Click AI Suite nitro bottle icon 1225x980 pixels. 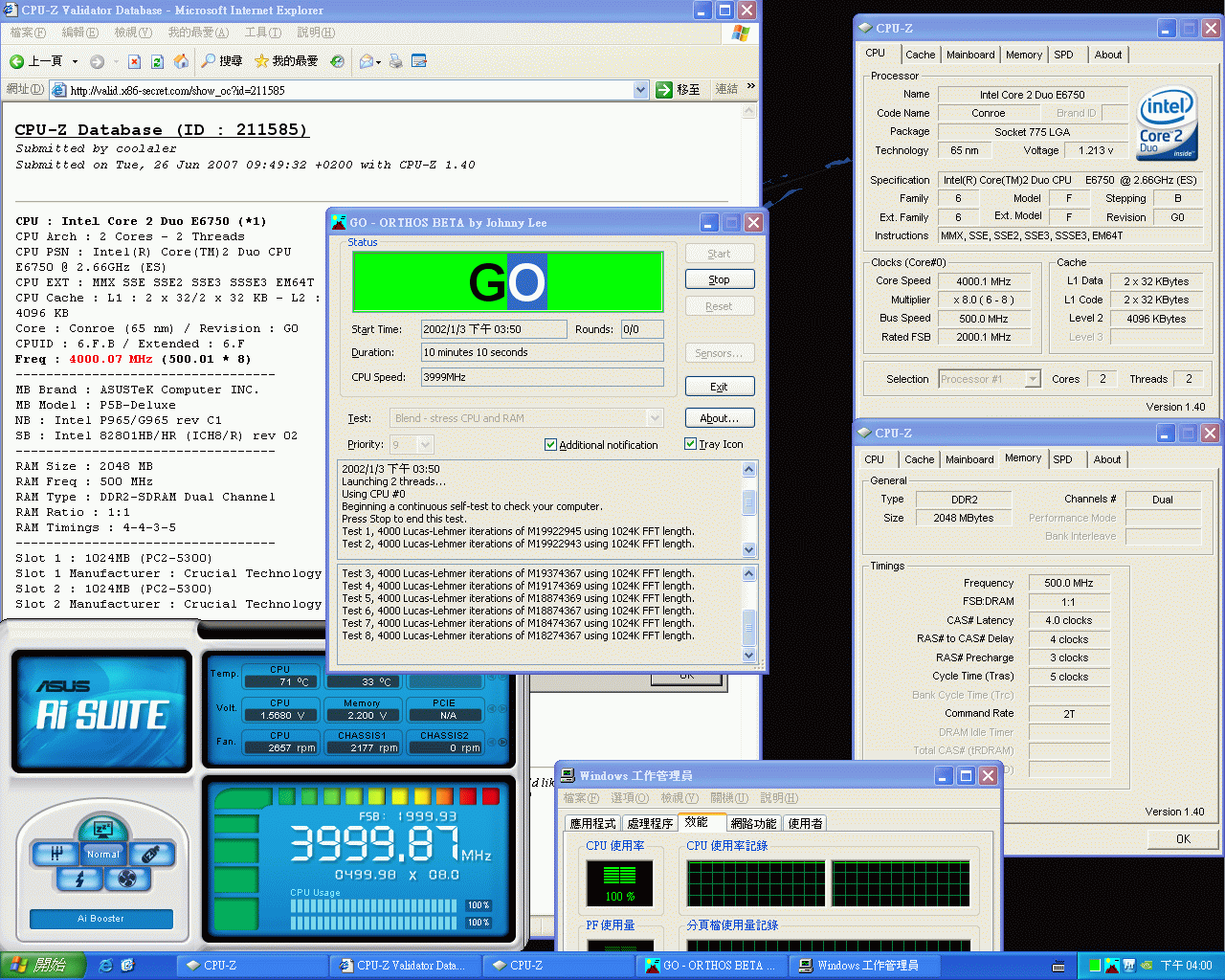point(149,853)
